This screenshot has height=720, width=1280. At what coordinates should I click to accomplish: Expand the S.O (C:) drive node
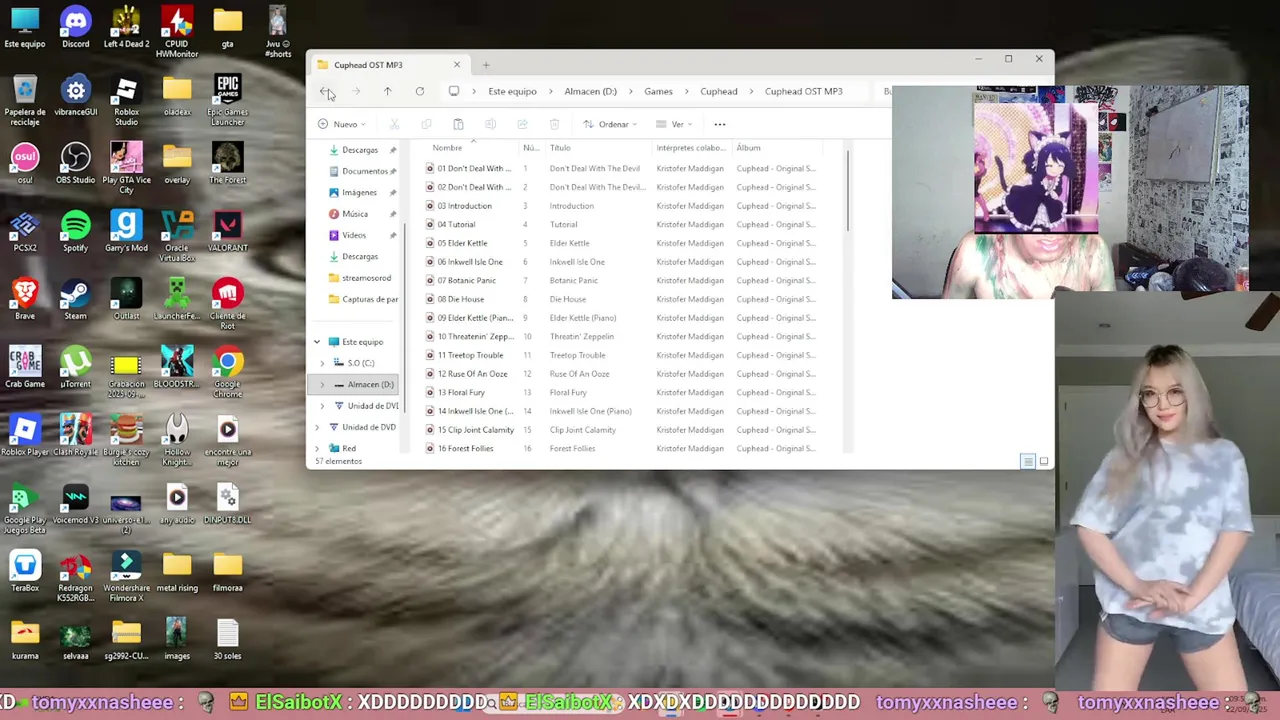tap(322, 363)
